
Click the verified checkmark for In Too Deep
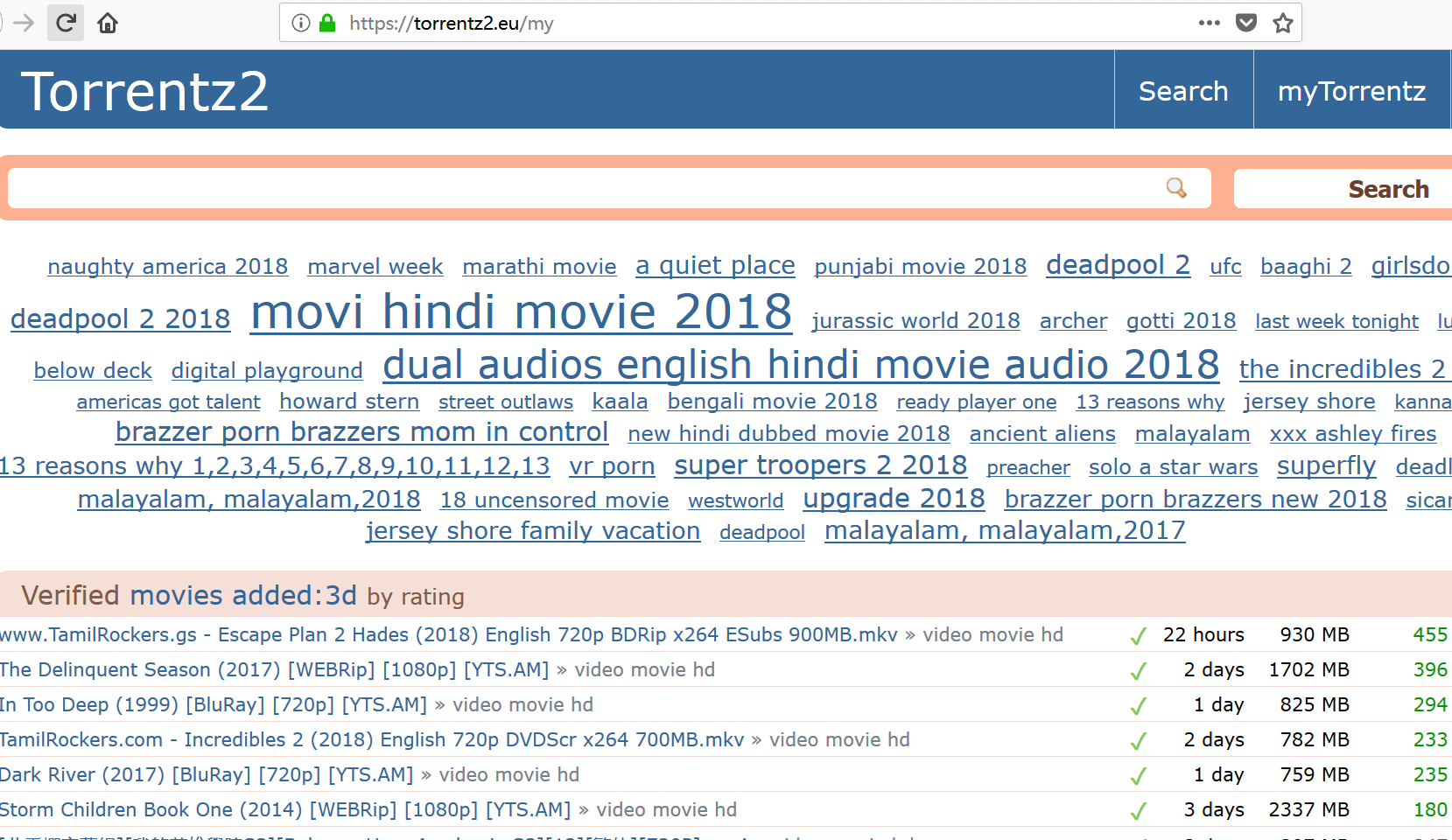[1138, 706]
